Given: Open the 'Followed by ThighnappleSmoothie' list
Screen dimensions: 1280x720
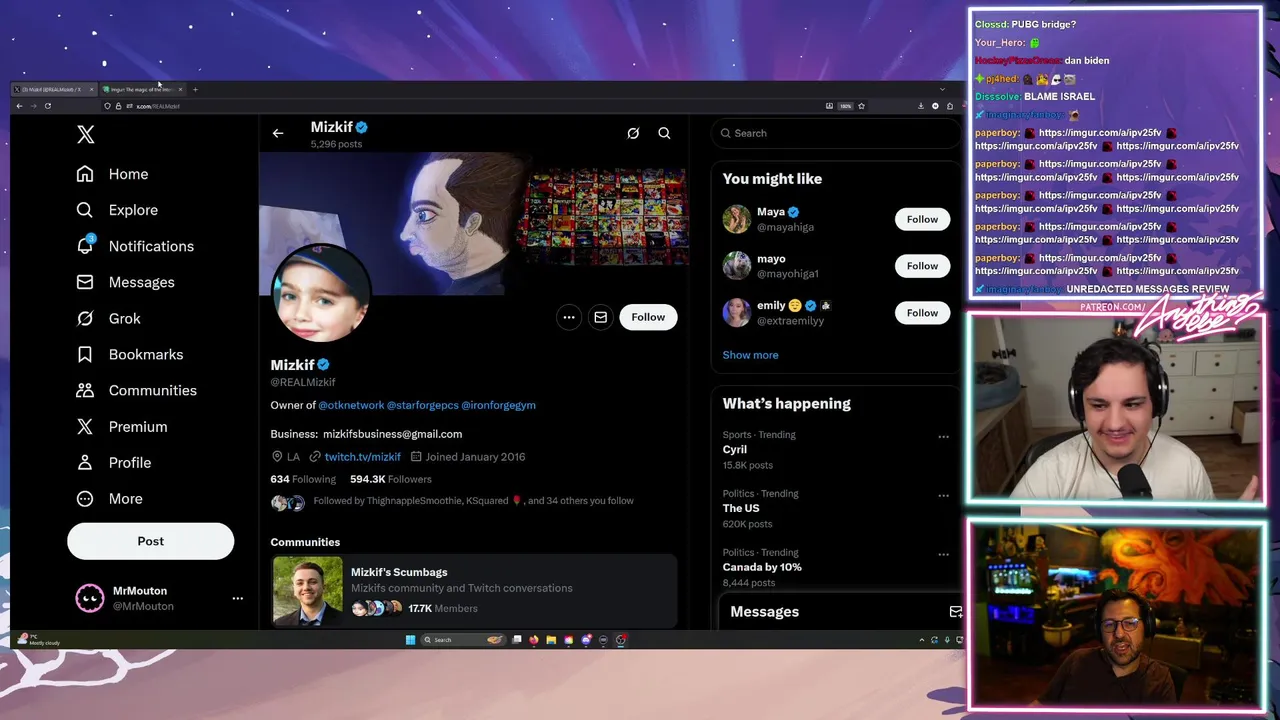Looking at the screenshot, I should (473, 501).
